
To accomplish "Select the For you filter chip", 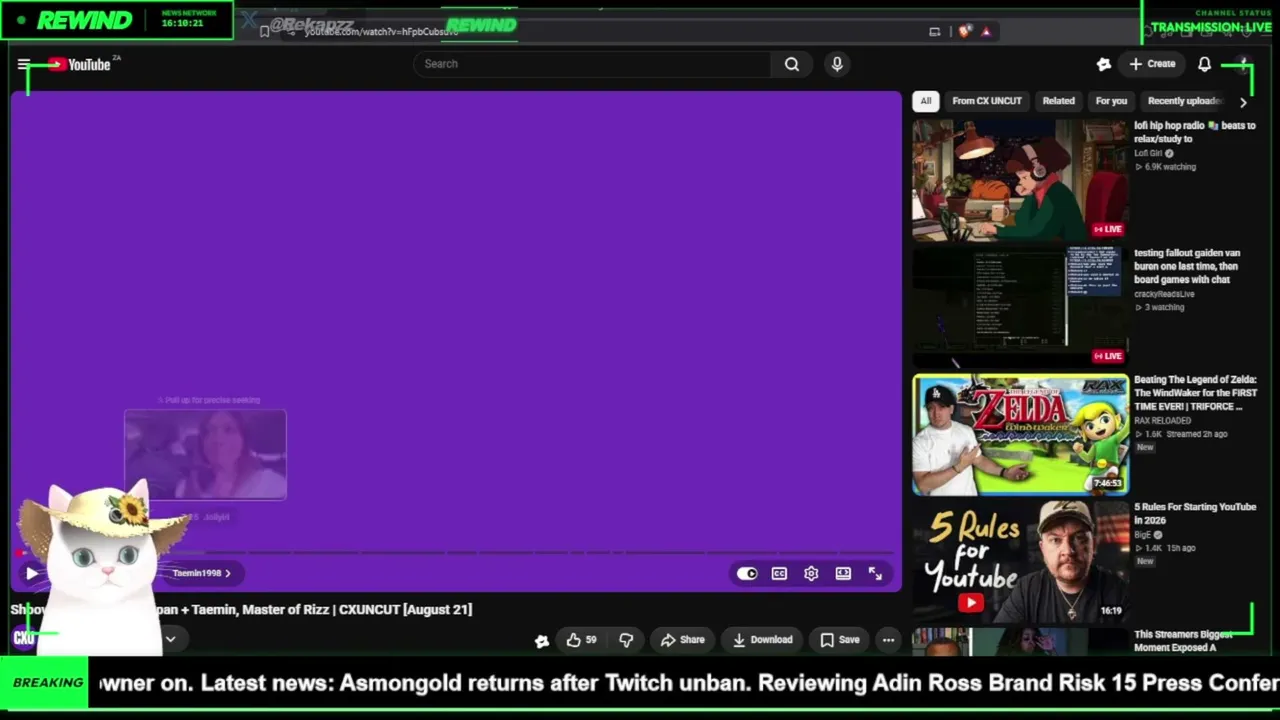I will tap(1111, 101).
